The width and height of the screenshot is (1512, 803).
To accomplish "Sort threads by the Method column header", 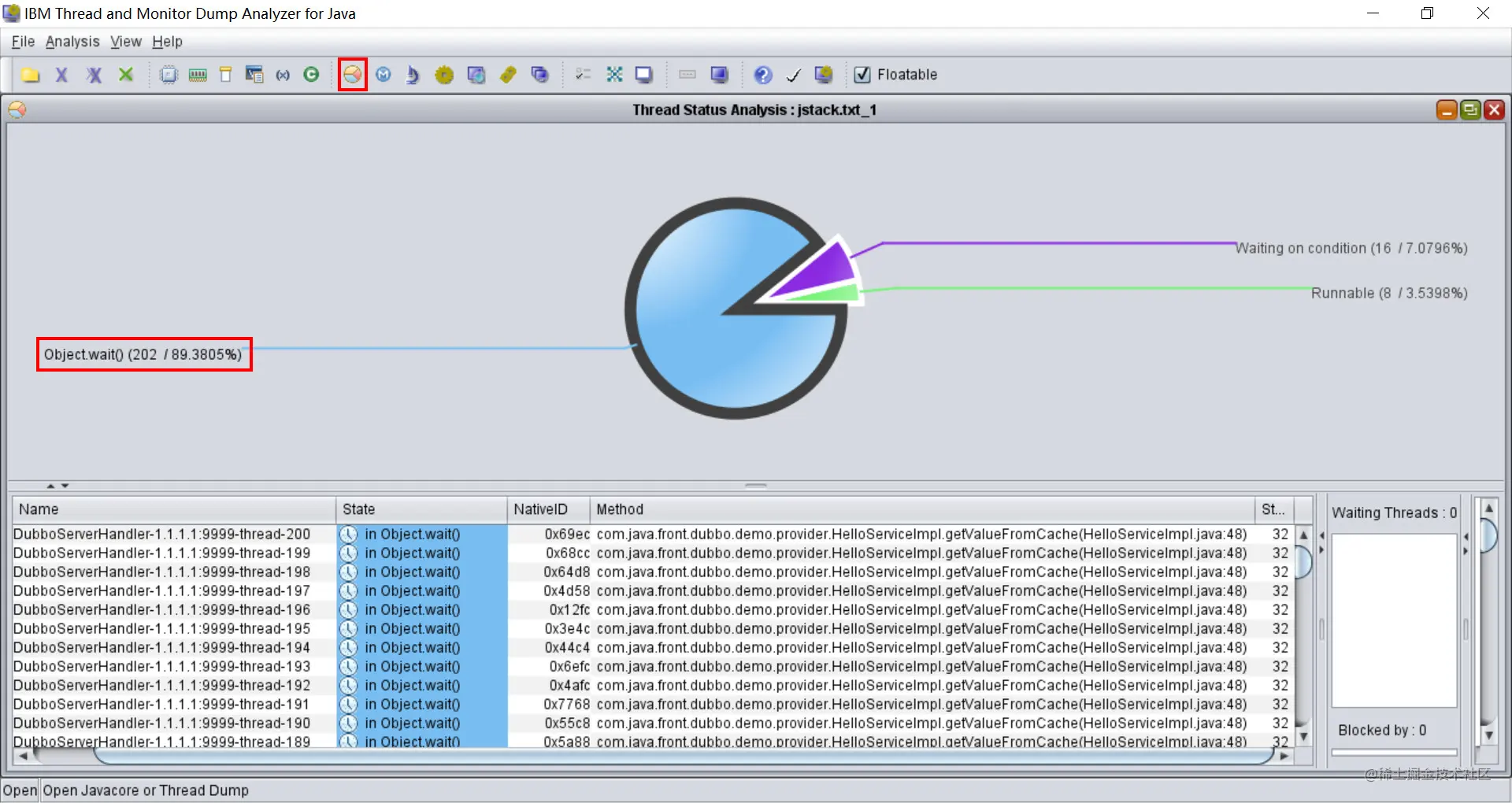I will [x=921, y=509].
